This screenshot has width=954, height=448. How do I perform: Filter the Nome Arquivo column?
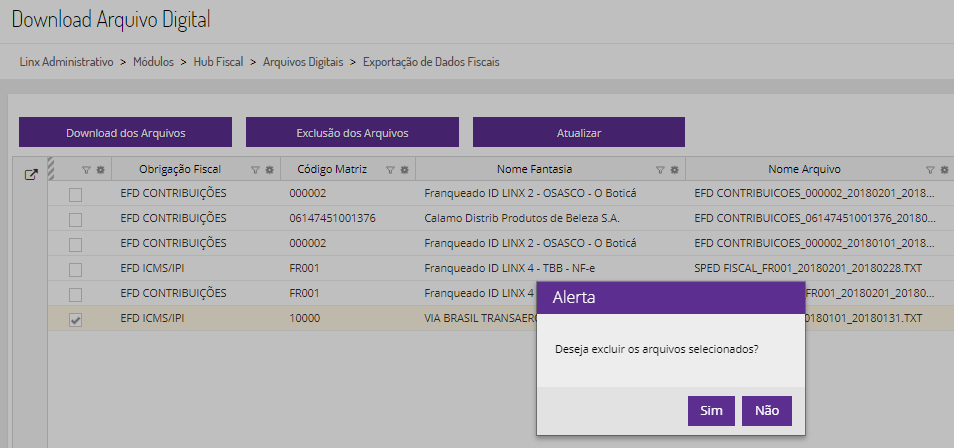[931, 170]
